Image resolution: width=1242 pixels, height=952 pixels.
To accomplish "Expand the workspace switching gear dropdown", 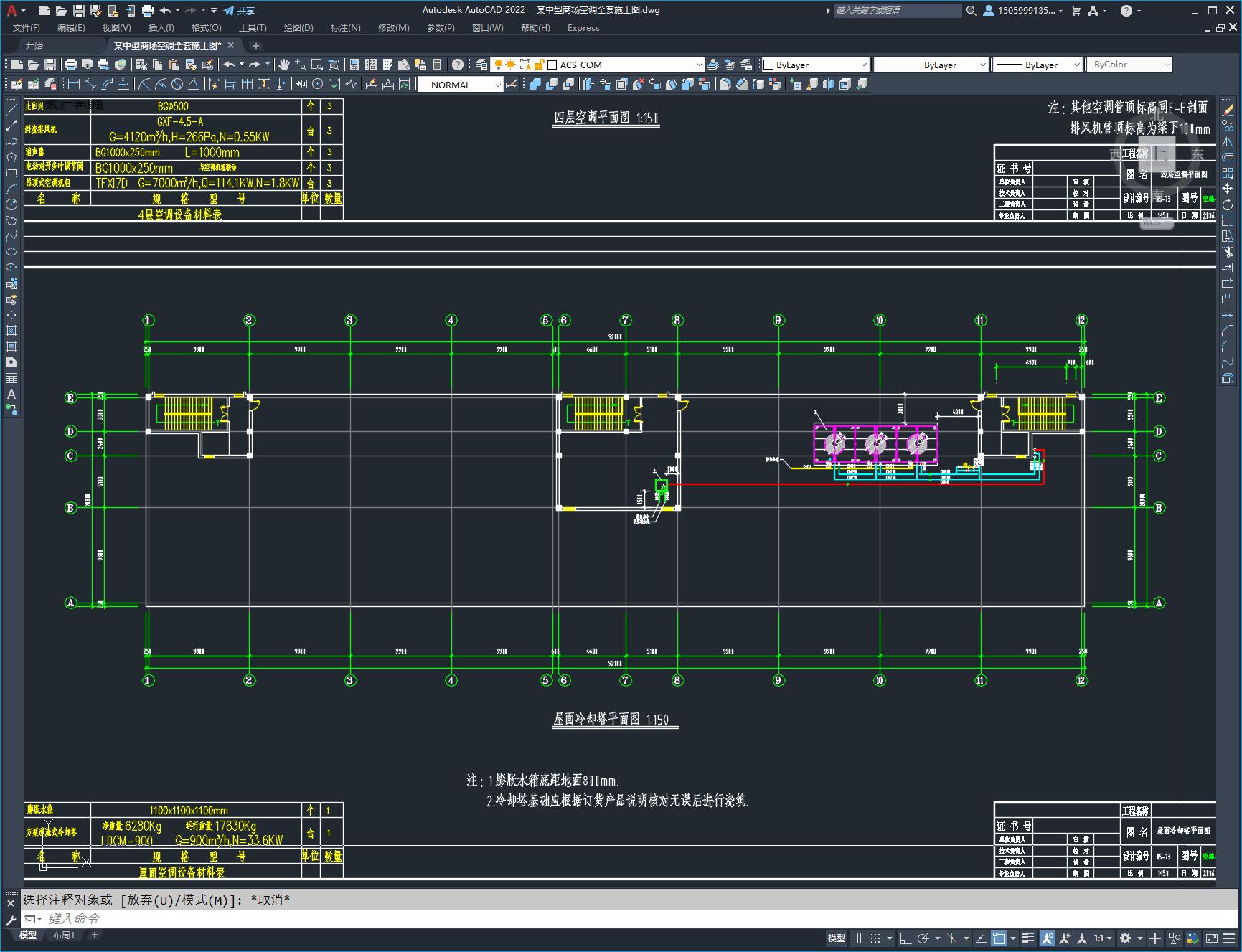I will coord(1139,938).
